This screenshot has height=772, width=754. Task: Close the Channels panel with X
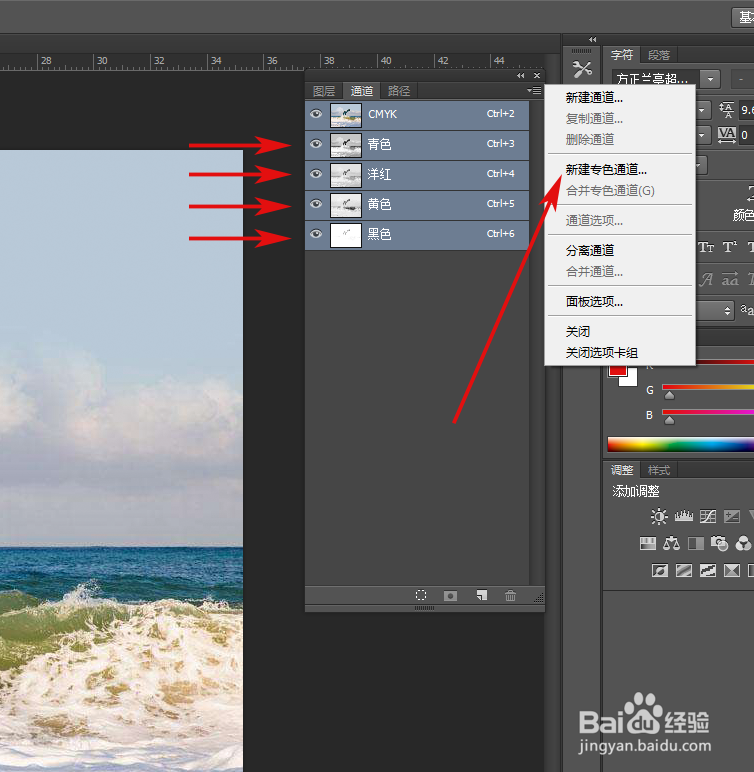[537, 75]
